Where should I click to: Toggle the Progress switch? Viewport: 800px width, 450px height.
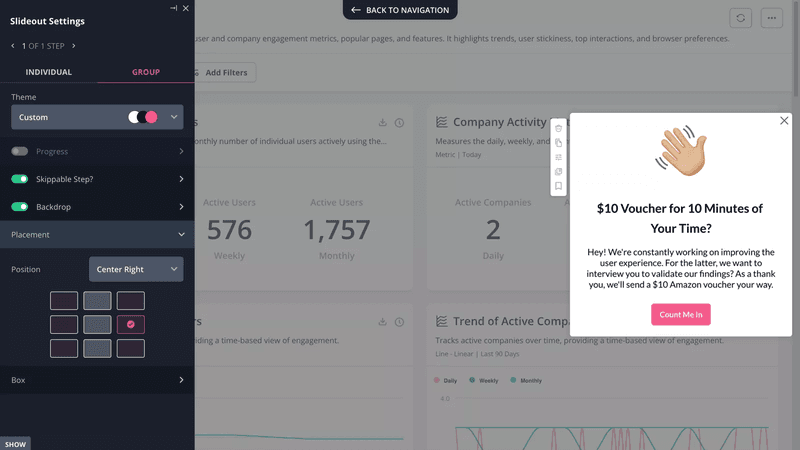20,151
